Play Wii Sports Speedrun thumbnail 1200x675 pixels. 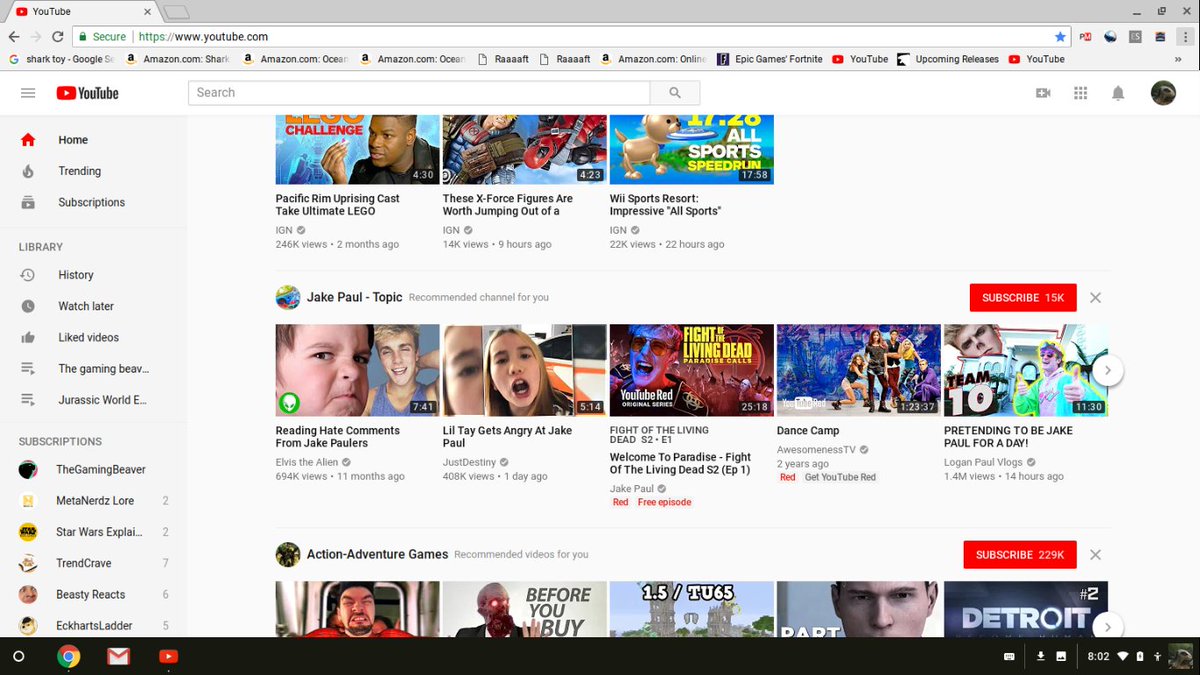click(x=691, y=149)
